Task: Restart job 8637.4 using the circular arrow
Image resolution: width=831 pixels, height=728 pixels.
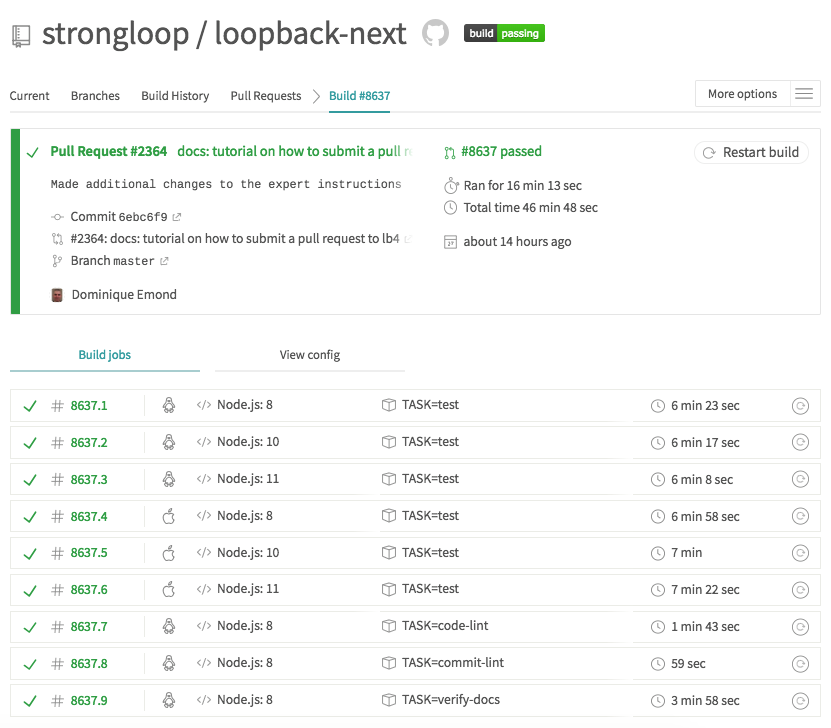Action: coord(800,517)
